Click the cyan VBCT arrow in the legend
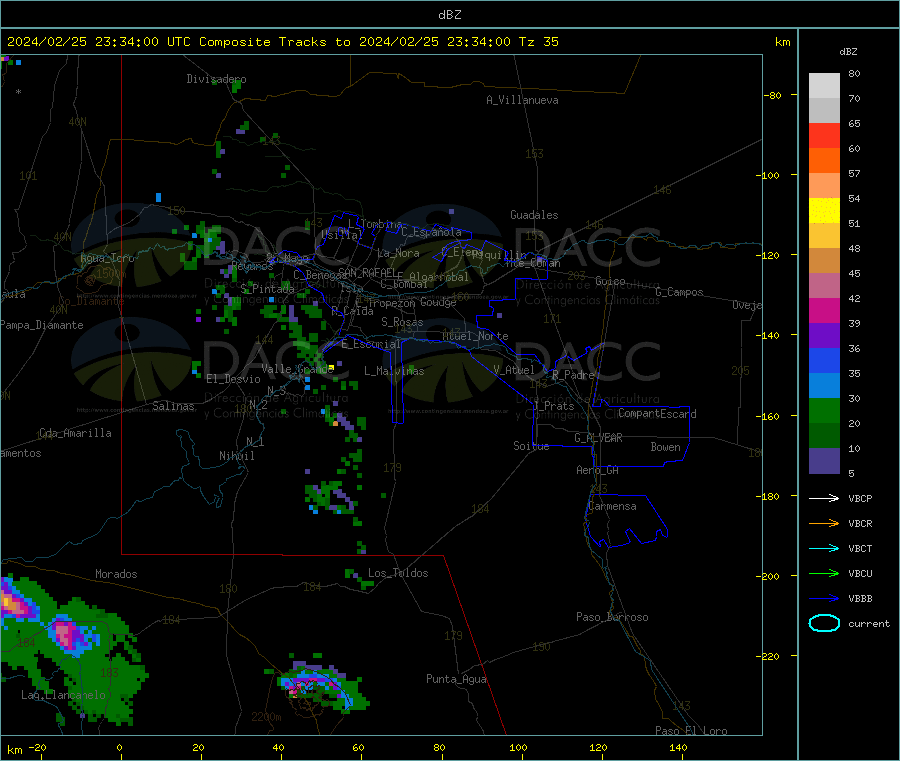The image size is (900, 761). (x=824, y=548)
